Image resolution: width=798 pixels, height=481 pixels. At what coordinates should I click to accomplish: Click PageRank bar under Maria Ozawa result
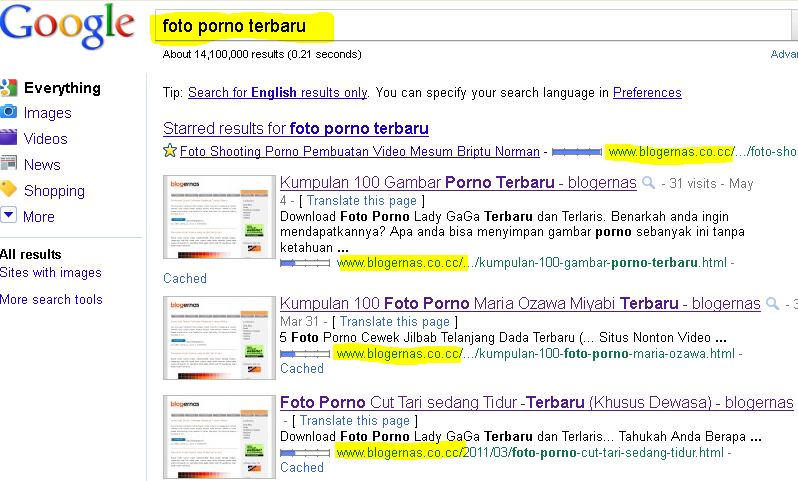pos(305,354)
